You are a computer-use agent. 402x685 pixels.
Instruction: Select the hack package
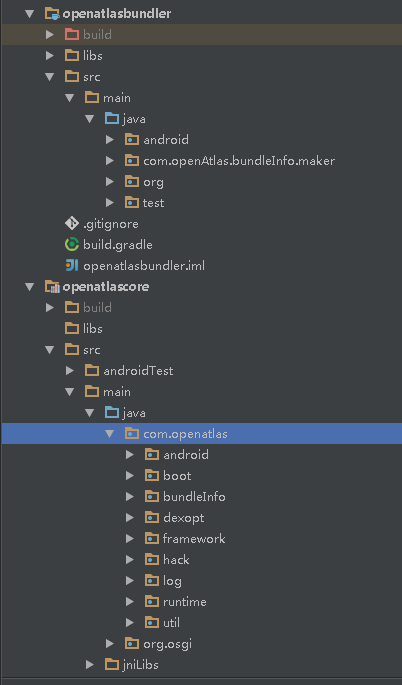pyautogui.click(x=176, y=560)
